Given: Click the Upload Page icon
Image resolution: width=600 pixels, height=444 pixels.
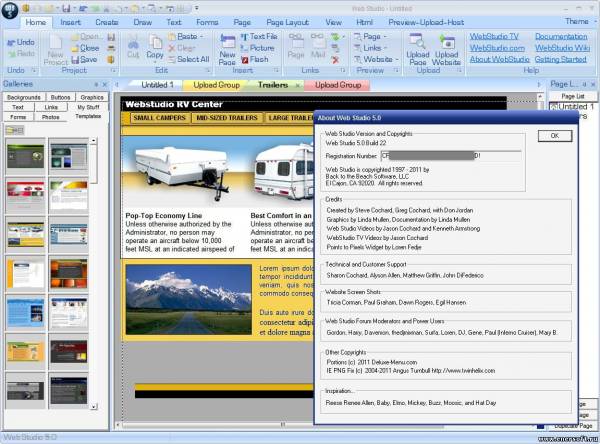Looking at the screenshot, I should (417, 50).
